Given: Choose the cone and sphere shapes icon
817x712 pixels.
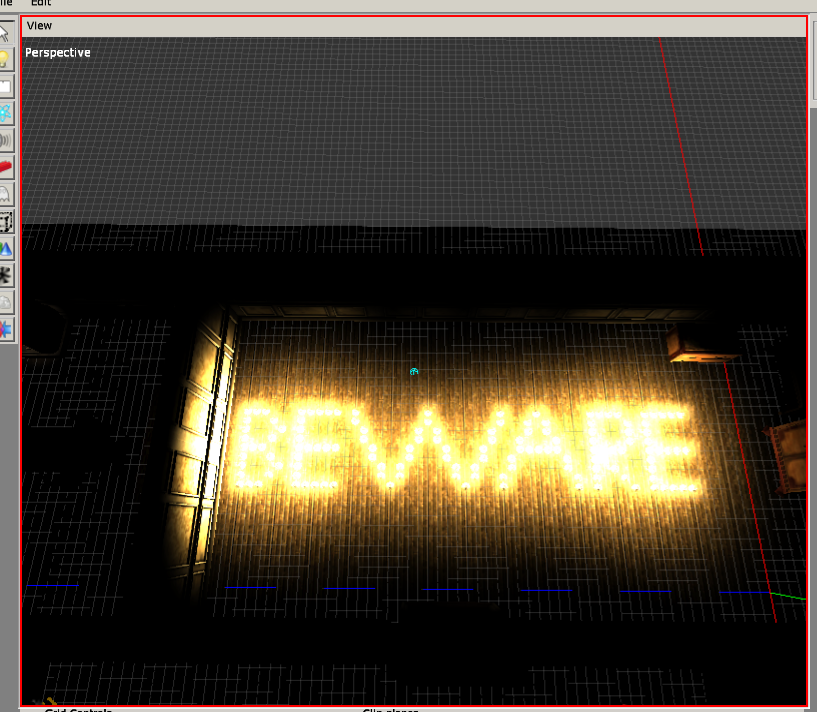Looking at the screenshot, I should pyautogui.click(x=6, y=248).
